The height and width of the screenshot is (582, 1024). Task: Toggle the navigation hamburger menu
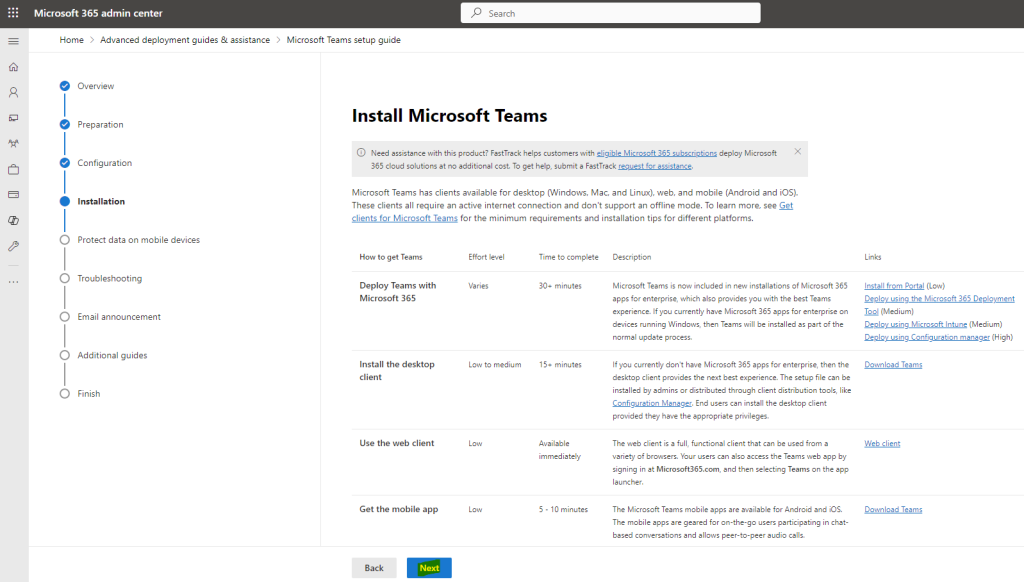tap(14, 41)
